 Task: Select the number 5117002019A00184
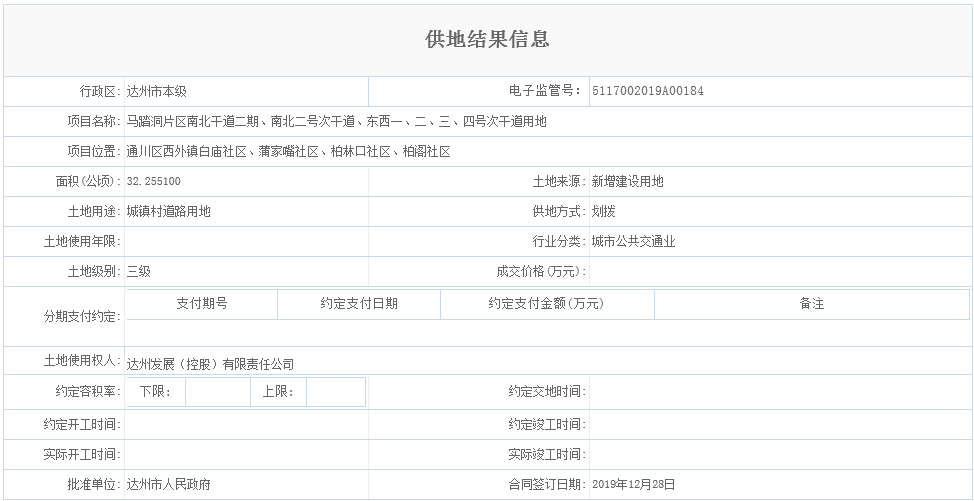pos(648,91)
